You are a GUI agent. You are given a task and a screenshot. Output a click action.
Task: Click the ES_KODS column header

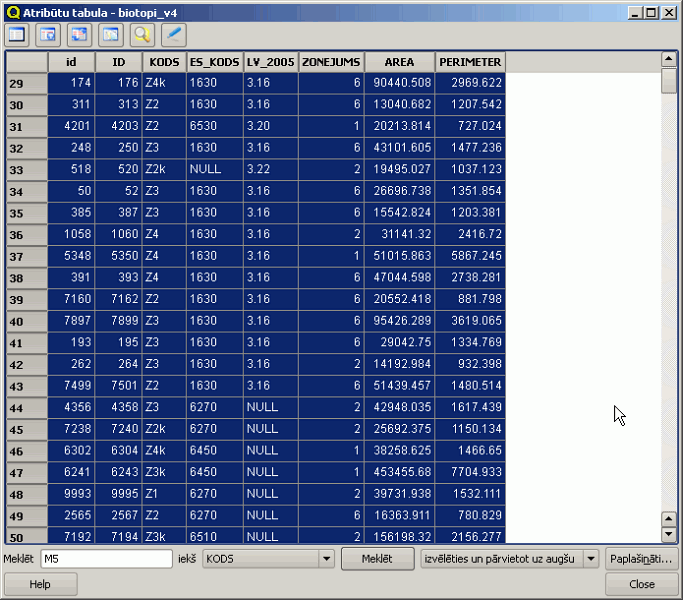point(214,62)
